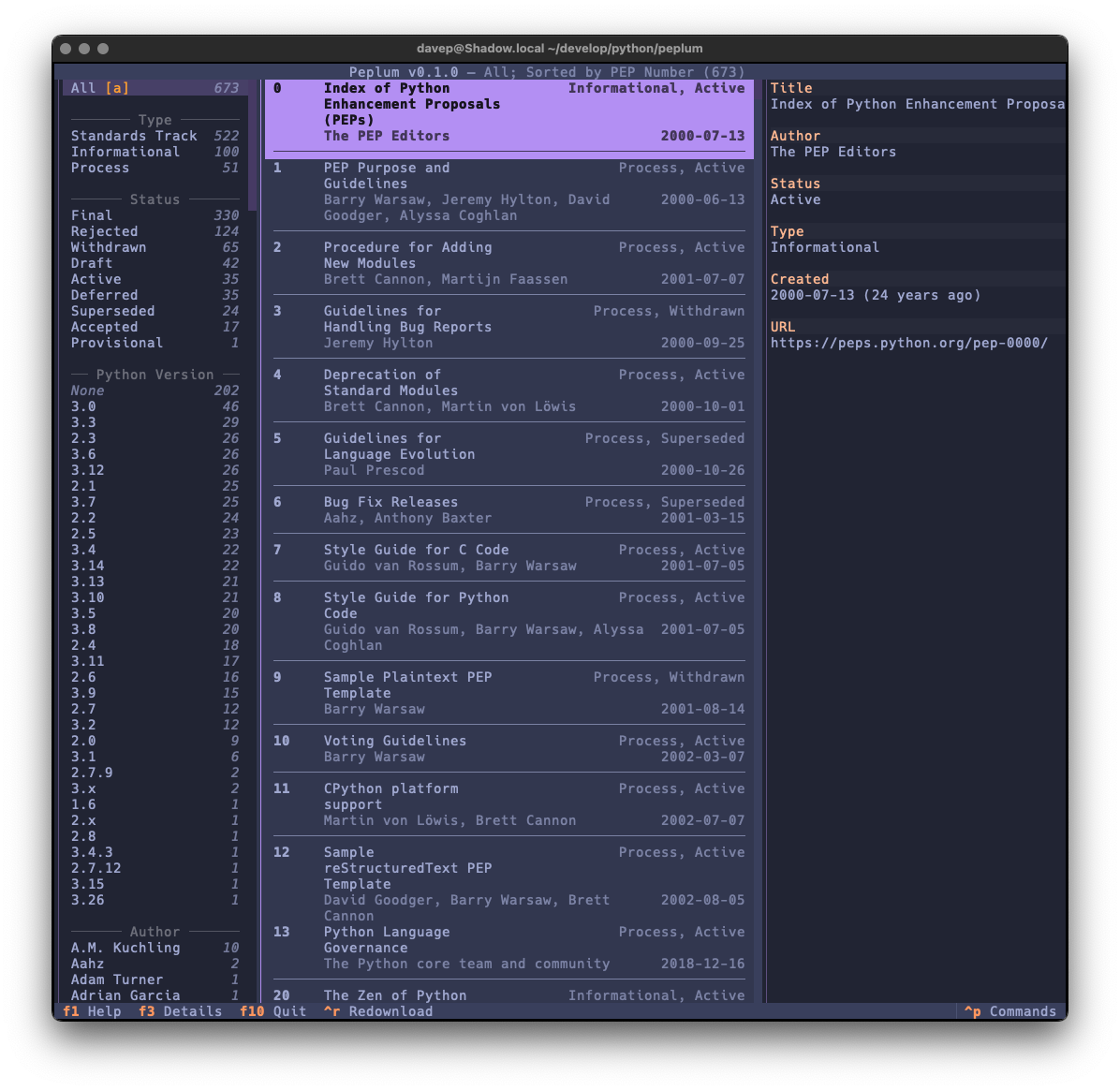
Task: Select the All filter in sidebar
Action: click(155, 88)
